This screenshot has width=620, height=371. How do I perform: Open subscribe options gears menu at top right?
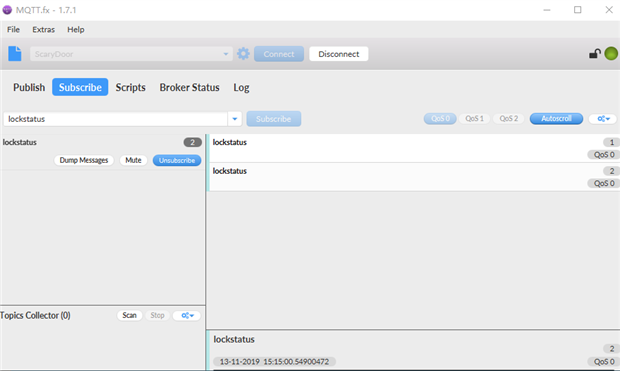(x=603, y=119)
